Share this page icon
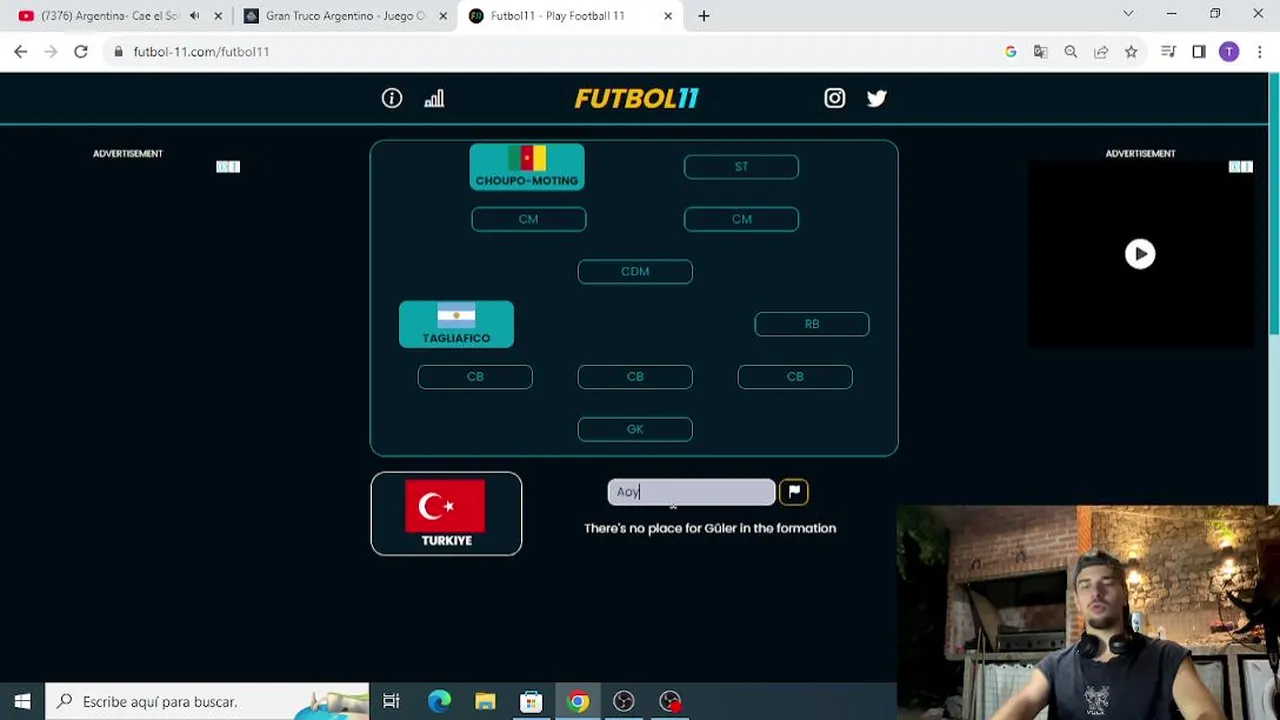 [1101, 52]
